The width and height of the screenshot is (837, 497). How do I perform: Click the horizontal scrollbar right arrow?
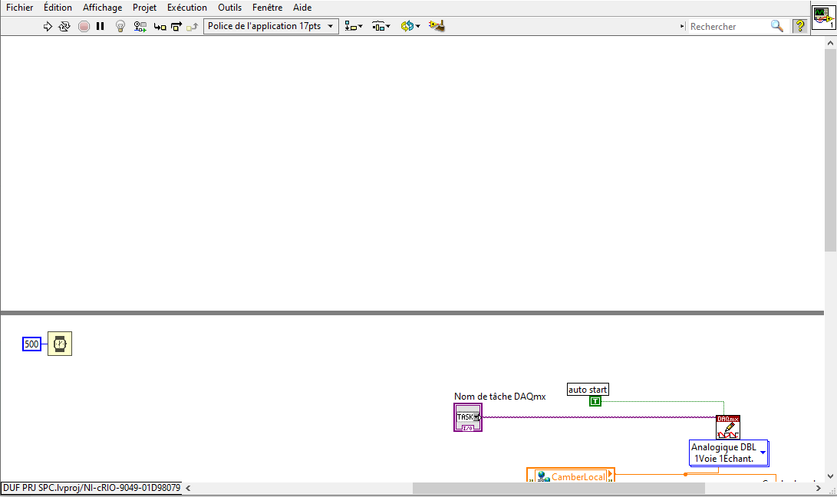(x=818, y=488)
